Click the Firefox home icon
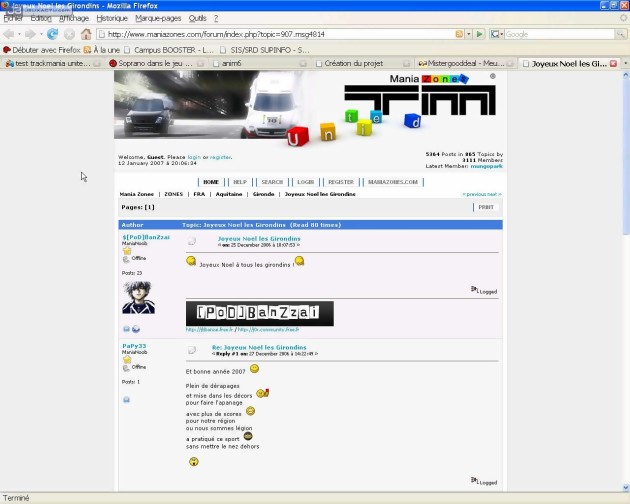The width and height of the screenshot is (630, 504). tap(86, 34)
